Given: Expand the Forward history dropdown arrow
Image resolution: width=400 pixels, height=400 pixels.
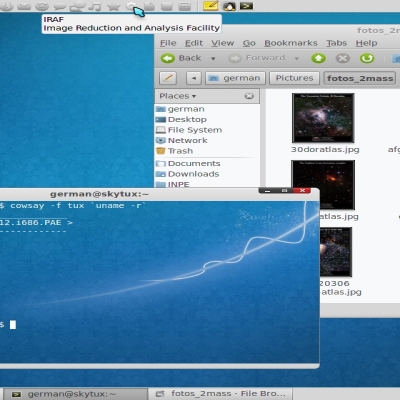Looking at the screenshot, I should (296, 59).
